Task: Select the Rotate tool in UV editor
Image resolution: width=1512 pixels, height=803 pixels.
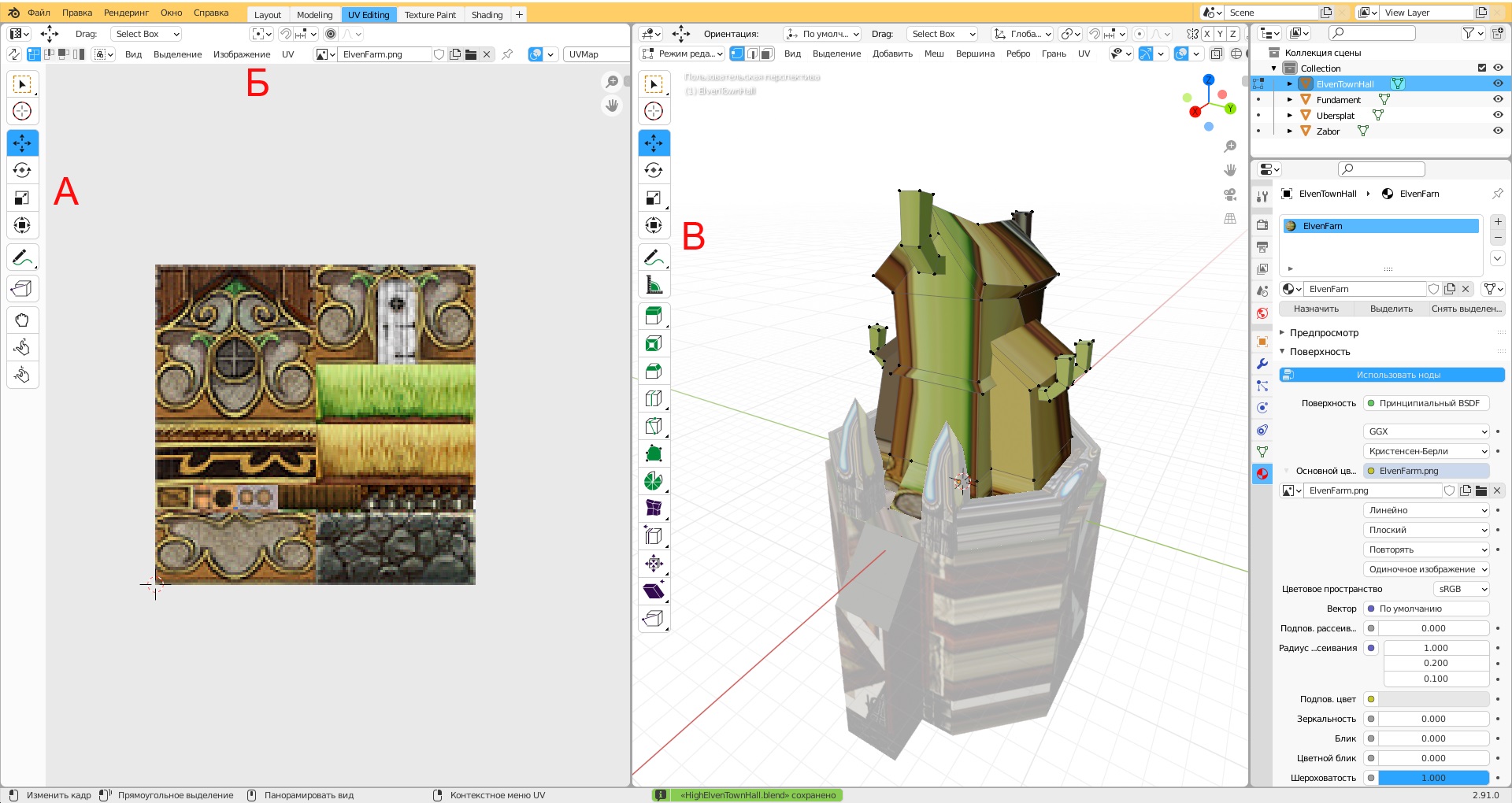Action: (x=22, y=170)
